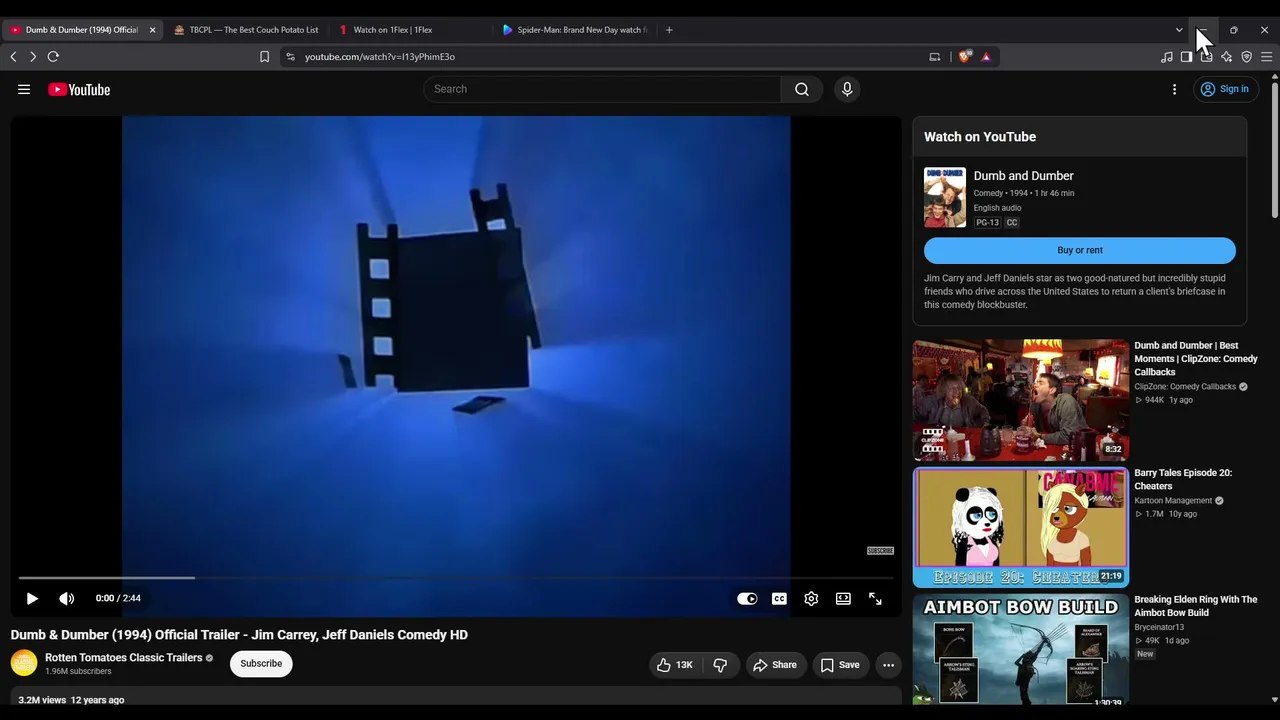Open the Brave Rewards triangle icon

[986, 57]
